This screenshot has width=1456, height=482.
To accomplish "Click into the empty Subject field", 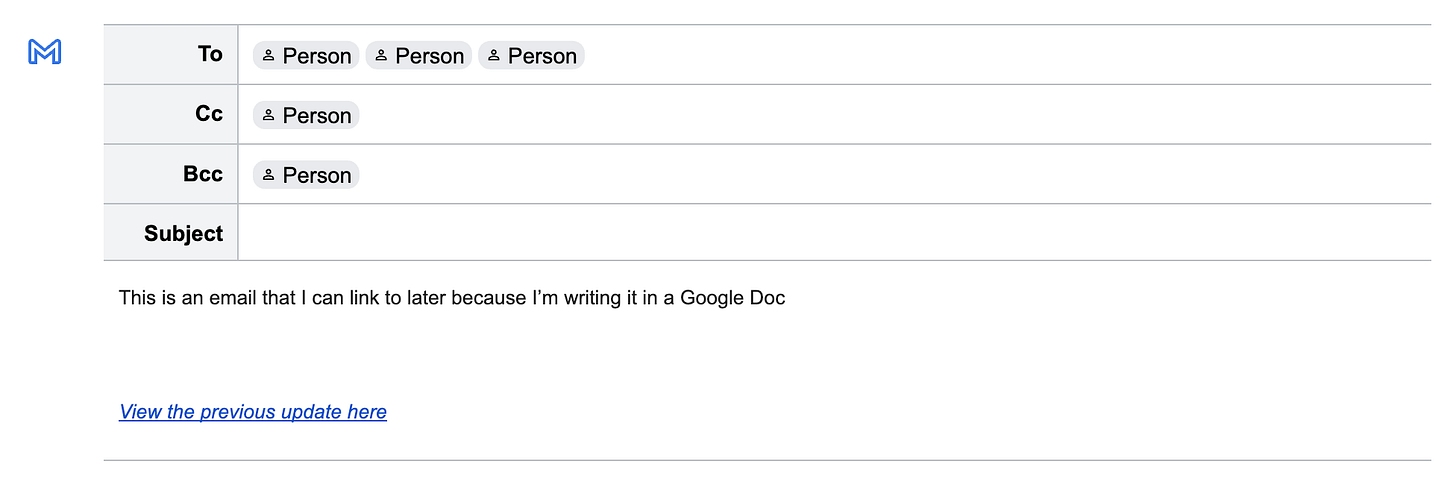I will 835,233.
